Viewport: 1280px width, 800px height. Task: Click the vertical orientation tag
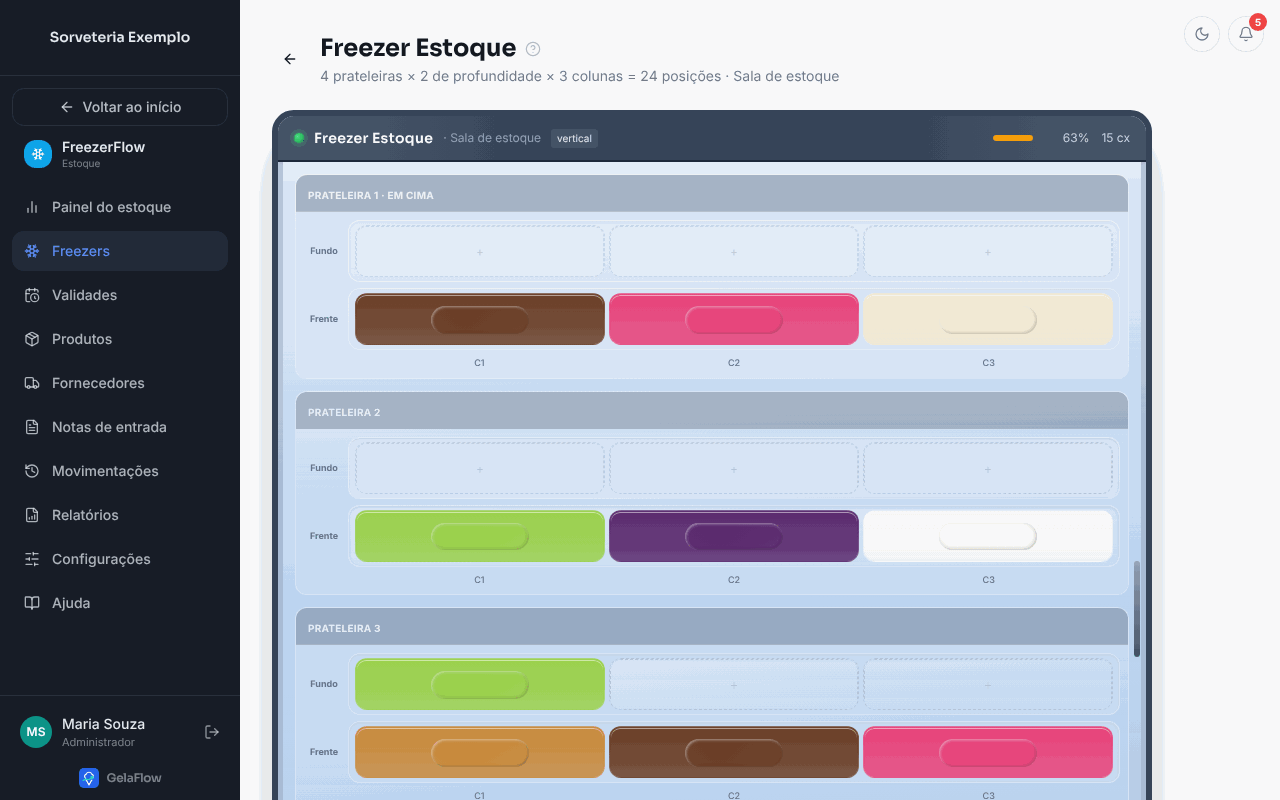[x=574, y=138]
